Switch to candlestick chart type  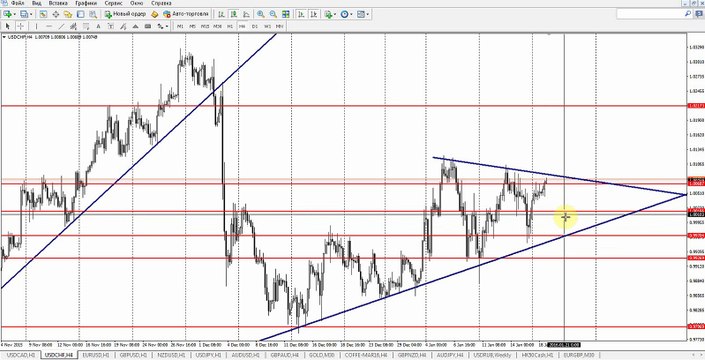pyautogui.click(x=233, y=14)
